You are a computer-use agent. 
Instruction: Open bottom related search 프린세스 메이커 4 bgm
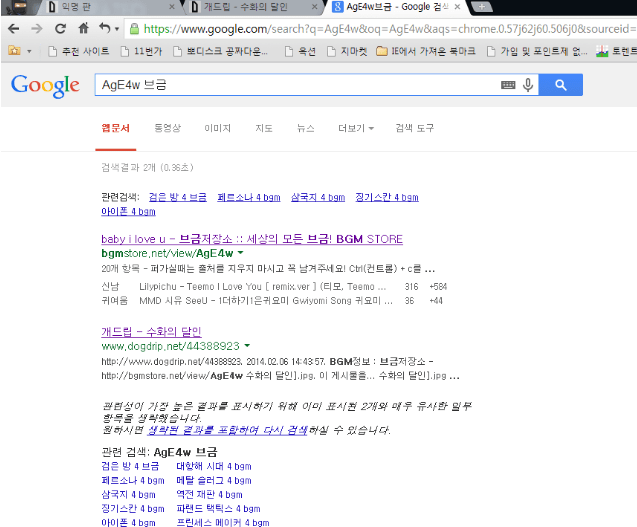click(223, 523)
